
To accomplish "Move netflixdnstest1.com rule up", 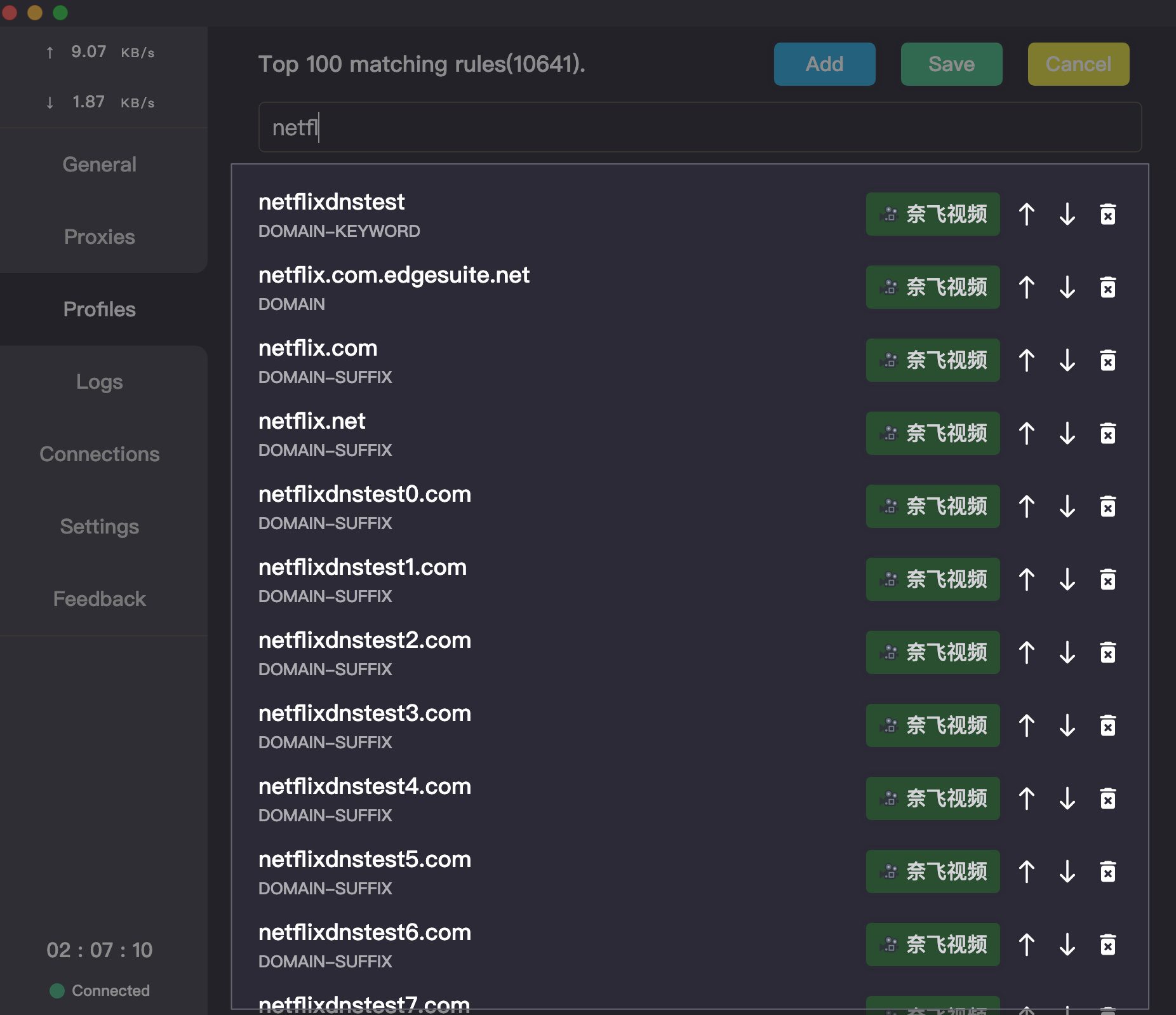I will pos(1027,580).
